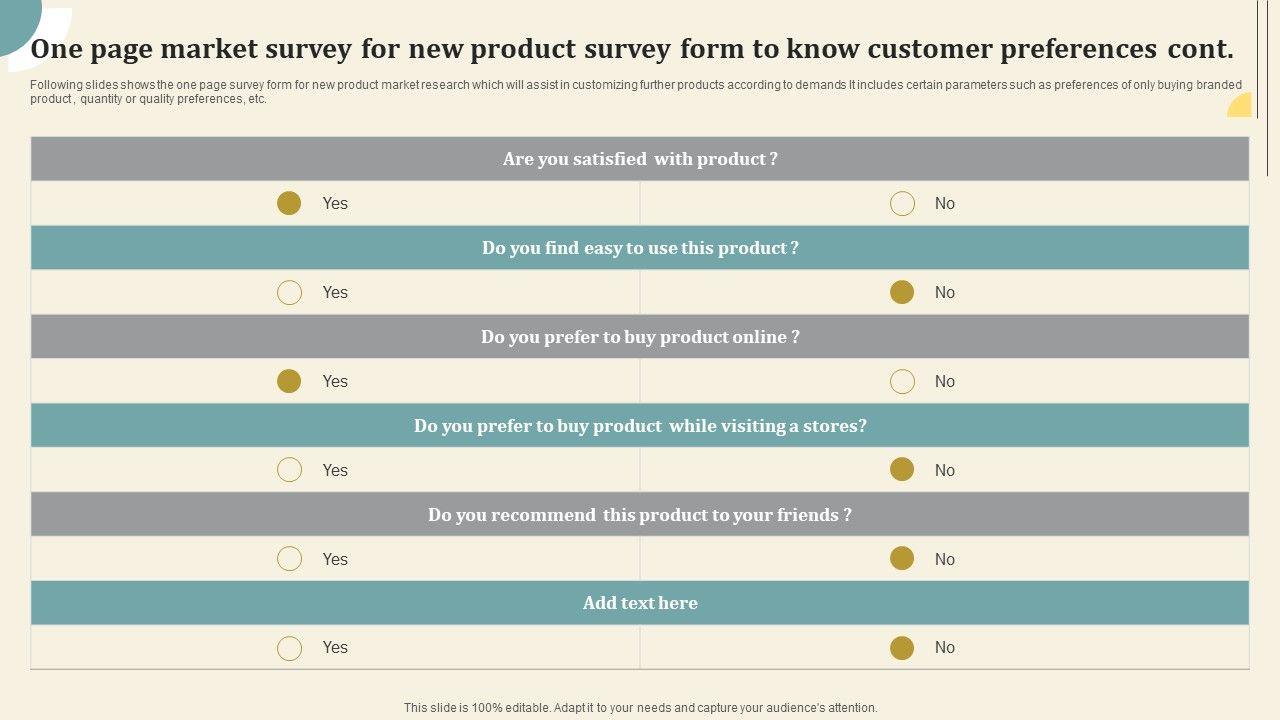Click the slide title 'One page market survey'
The width and height of the screenshot is (1280, 720).
[x=632, y=49]
